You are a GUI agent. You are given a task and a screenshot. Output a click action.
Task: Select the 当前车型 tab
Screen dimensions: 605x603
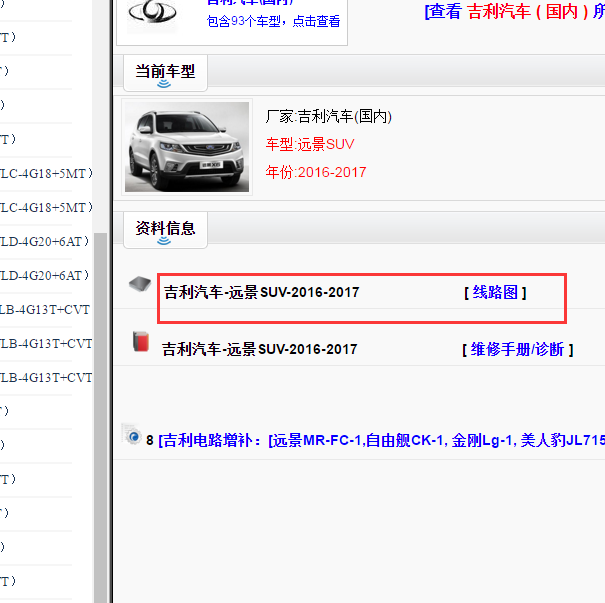pyautogui.click(x=165, y=73)
